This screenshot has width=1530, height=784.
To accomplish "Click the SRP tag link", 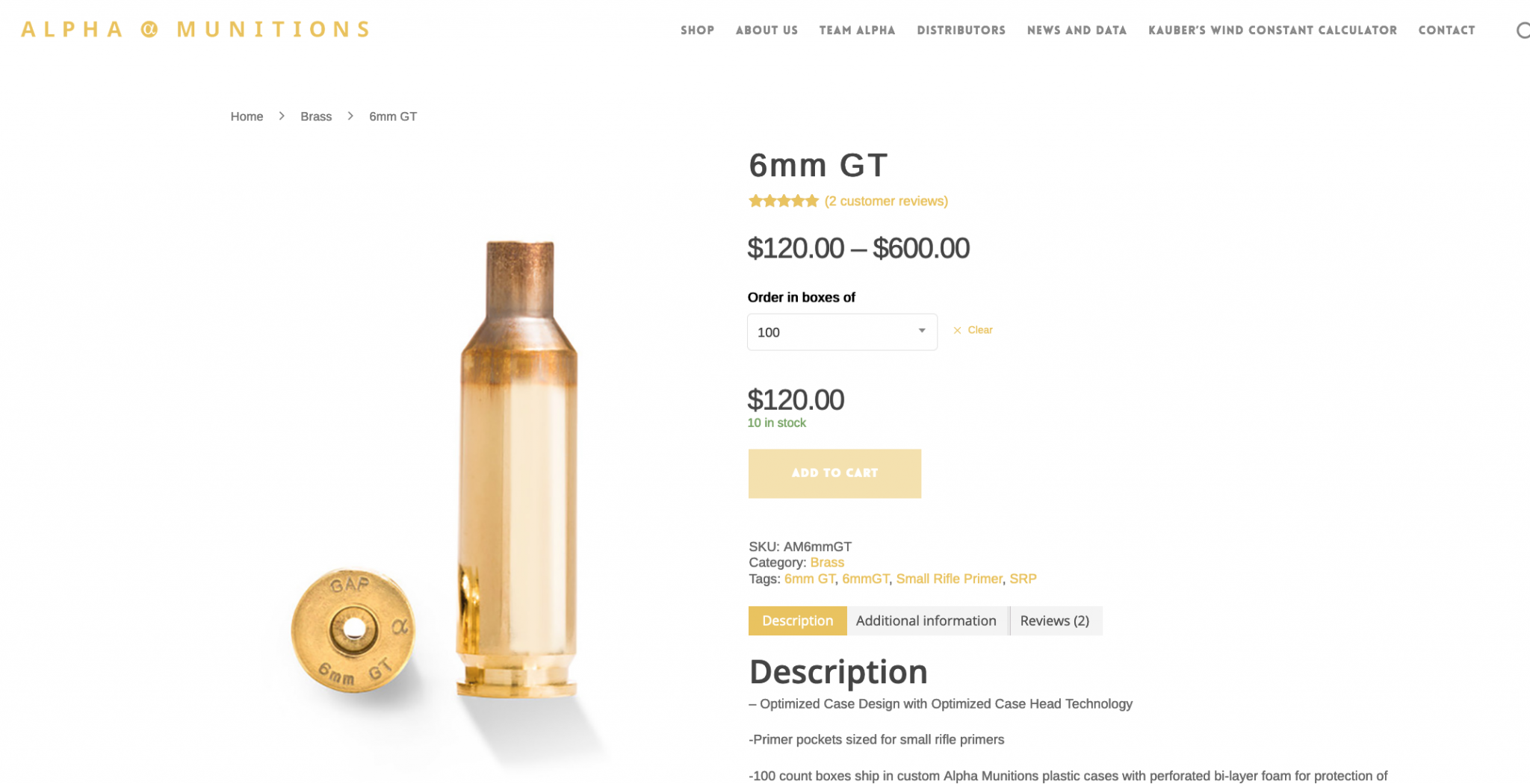I will [1023, 579].
